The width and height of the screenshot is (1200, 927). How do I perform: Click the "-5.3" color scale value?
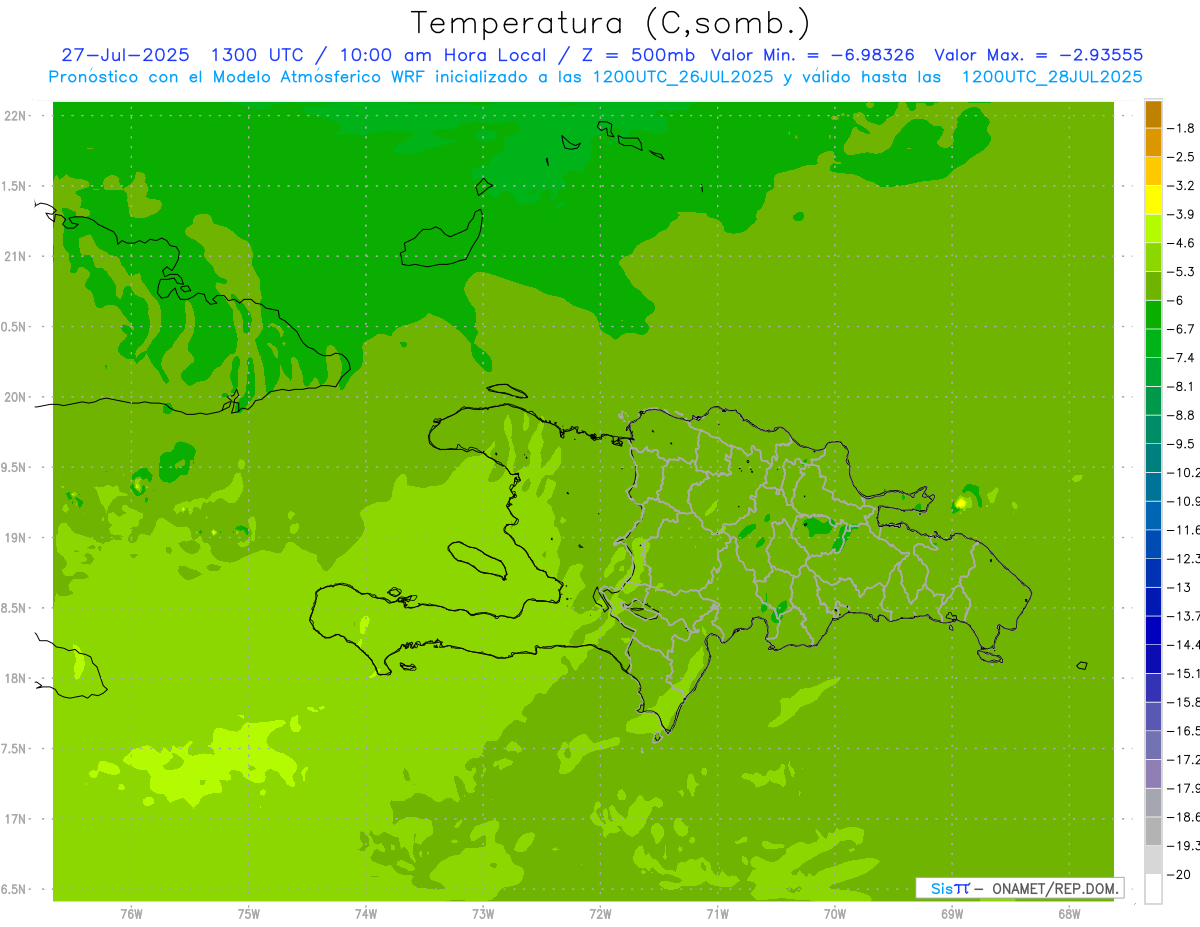1182,271
